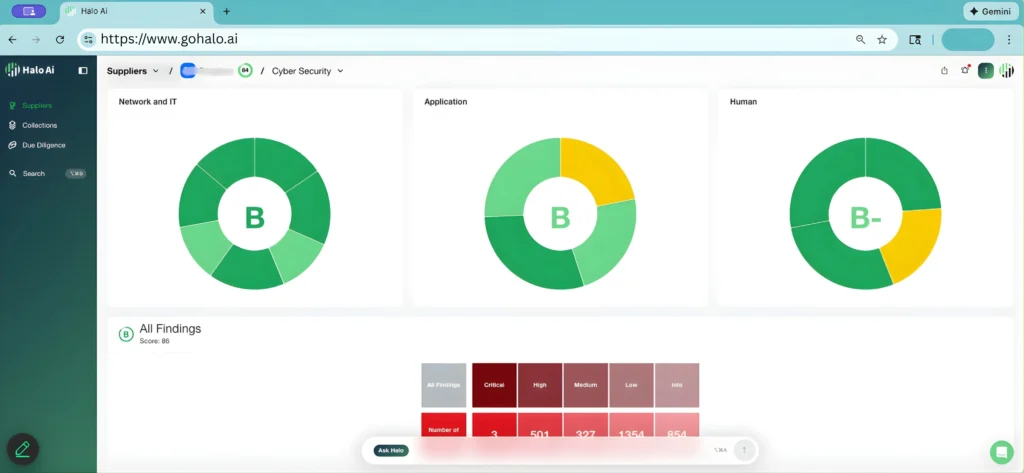Click the Halo bars logo at the top right
The height and width of the screenshot is (473, 1024).
pyautogui.click(x=1006, y=71)
